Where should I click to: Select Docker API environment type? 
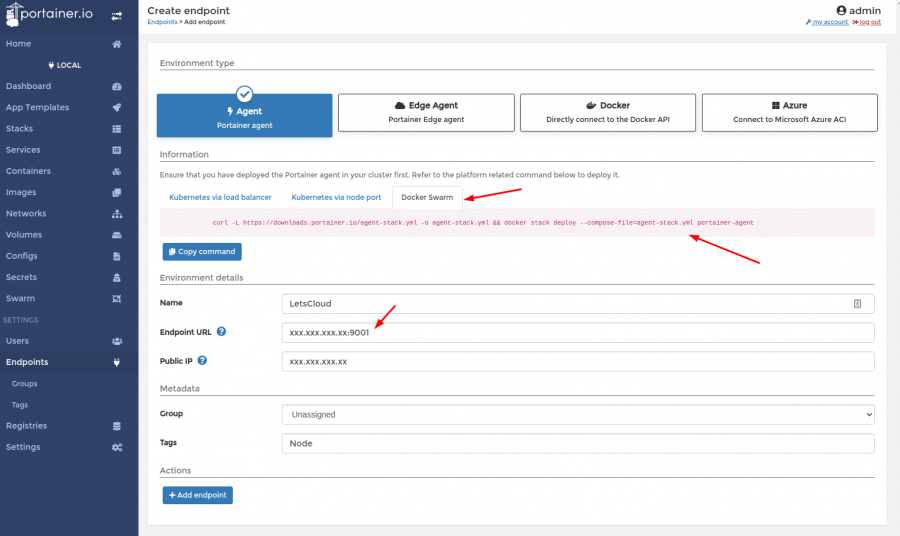point(608,112)
